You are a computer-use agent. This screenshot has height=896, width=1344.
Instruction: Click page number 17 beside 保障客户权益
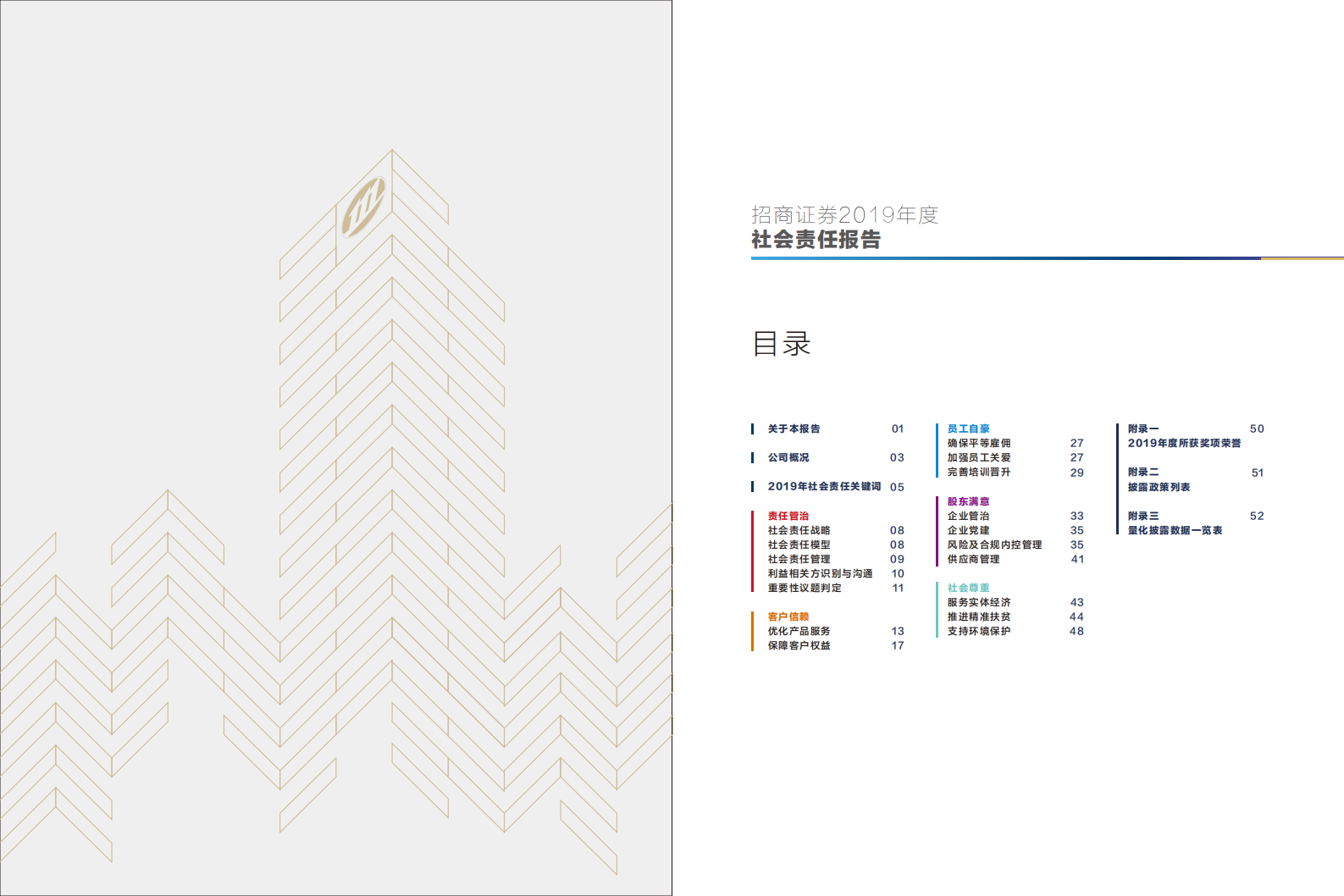pyautogui.click(x=898, y=645)
